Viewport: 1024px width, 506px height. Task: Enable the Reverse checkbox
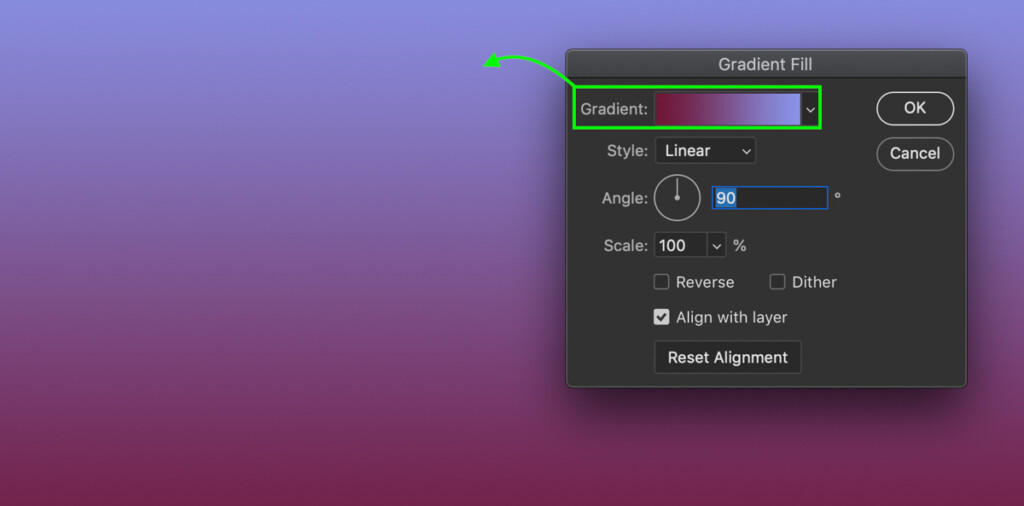(661, 282)
